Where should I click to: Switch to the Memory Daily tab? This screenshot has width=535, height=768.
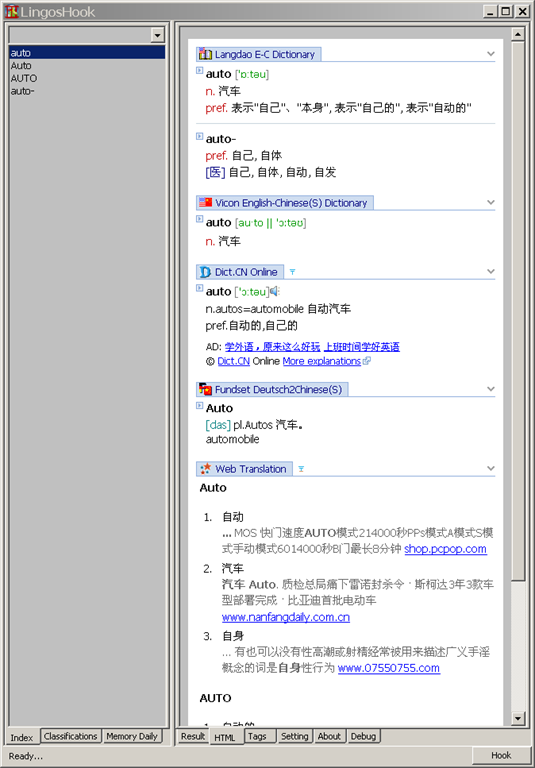(132, 736)
